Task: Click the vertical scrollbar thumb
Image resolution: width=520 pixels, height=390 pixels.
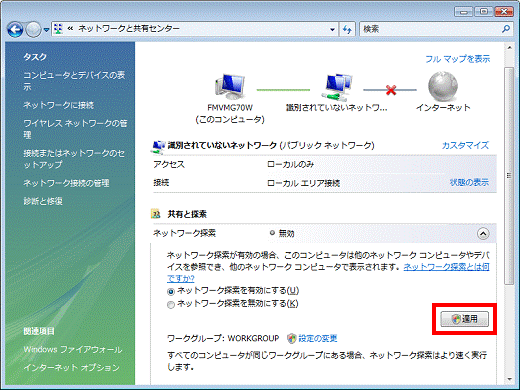Action: click(509, 176)
